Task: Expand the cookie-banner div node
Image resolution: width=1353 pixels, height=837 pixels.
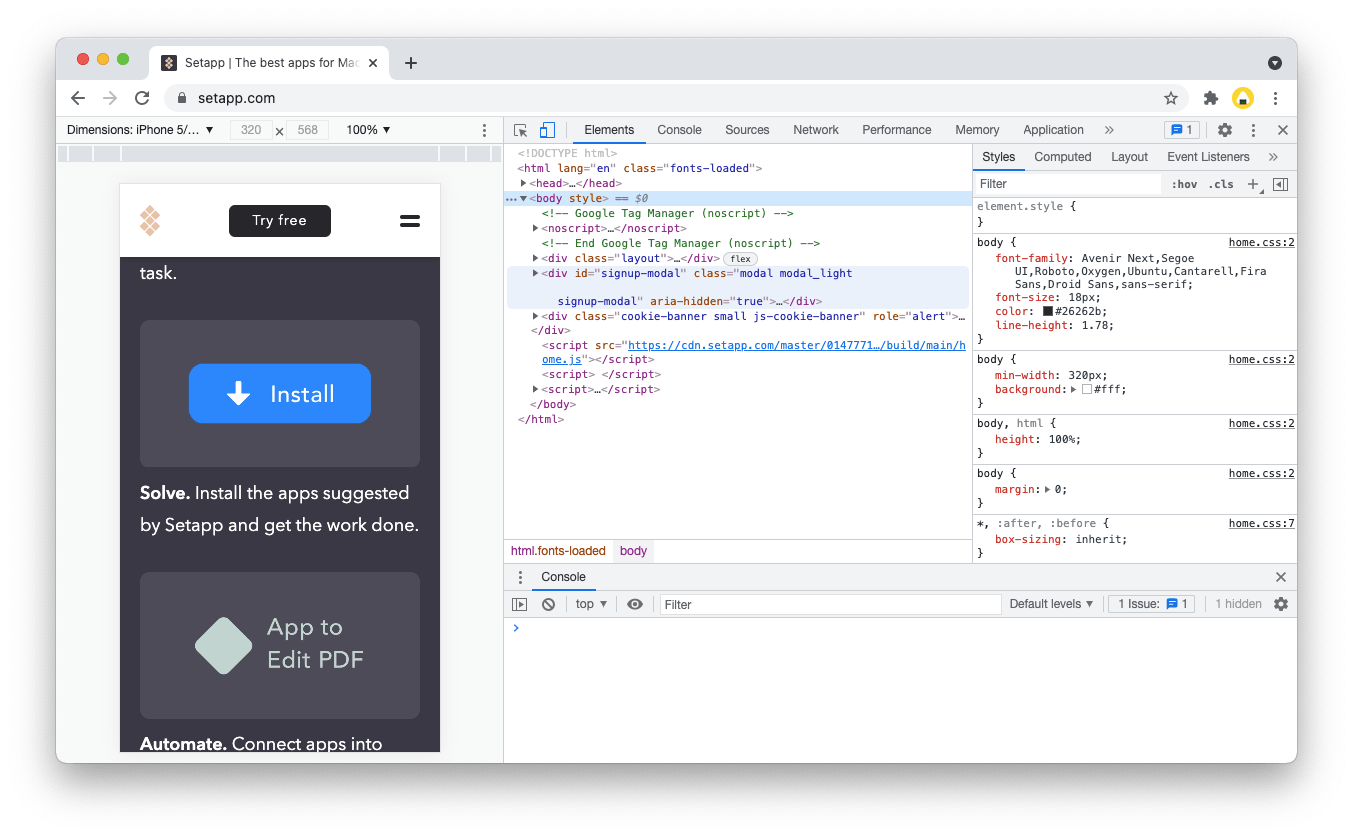Action: (536, 316)
